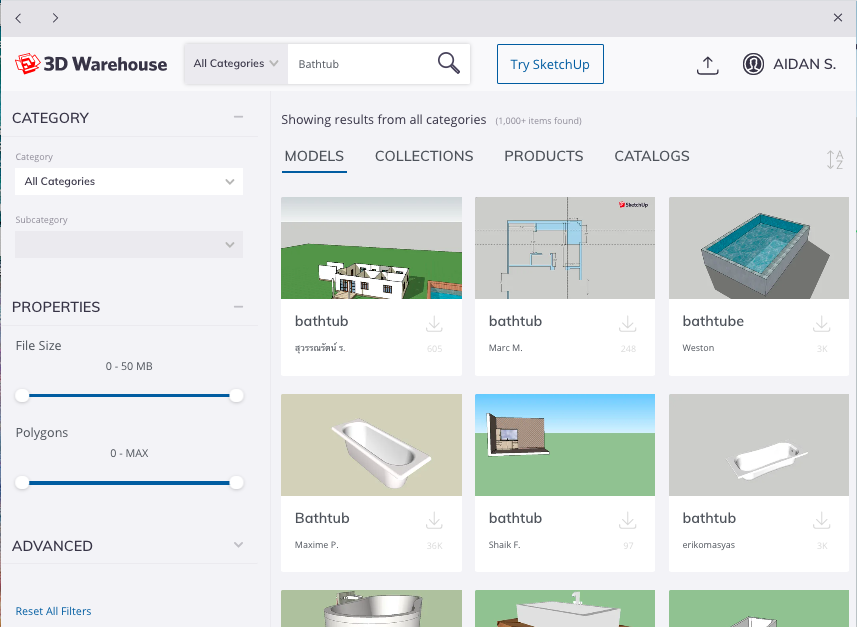Click the Reset All Filters link

pos(53,610)
